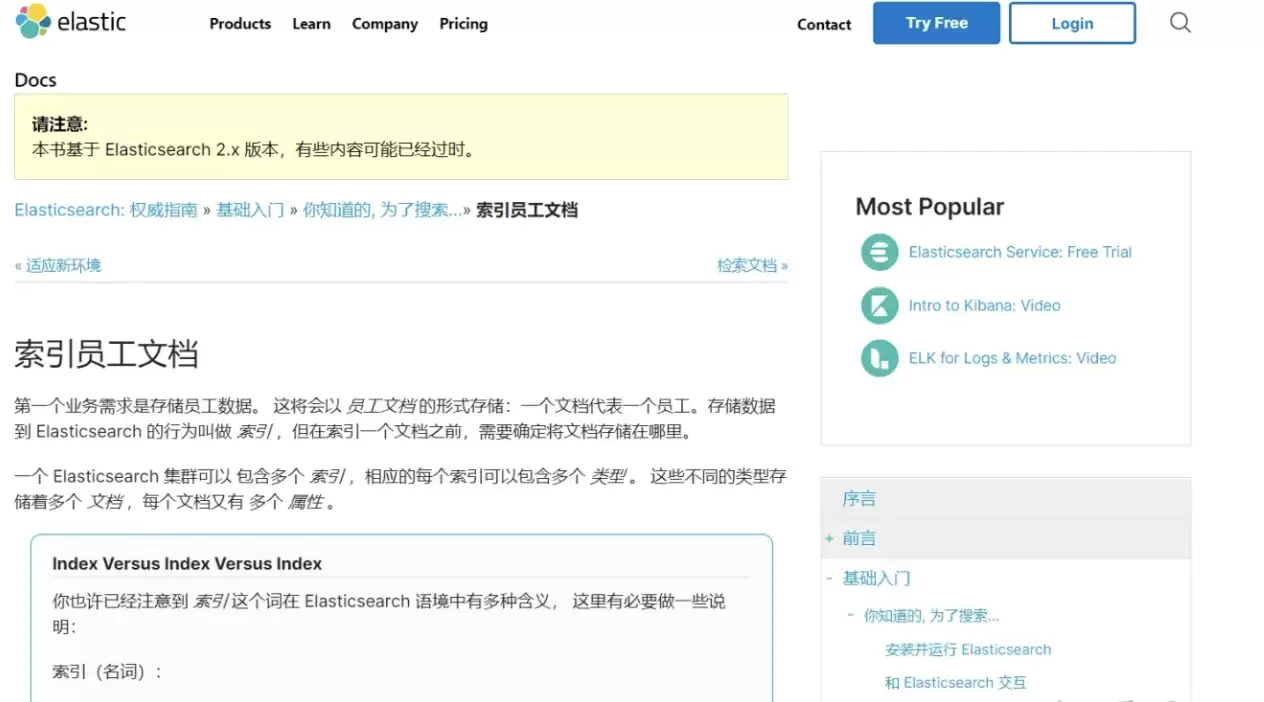Select 序言 in the sidebar tree

(x=859, y=498)
